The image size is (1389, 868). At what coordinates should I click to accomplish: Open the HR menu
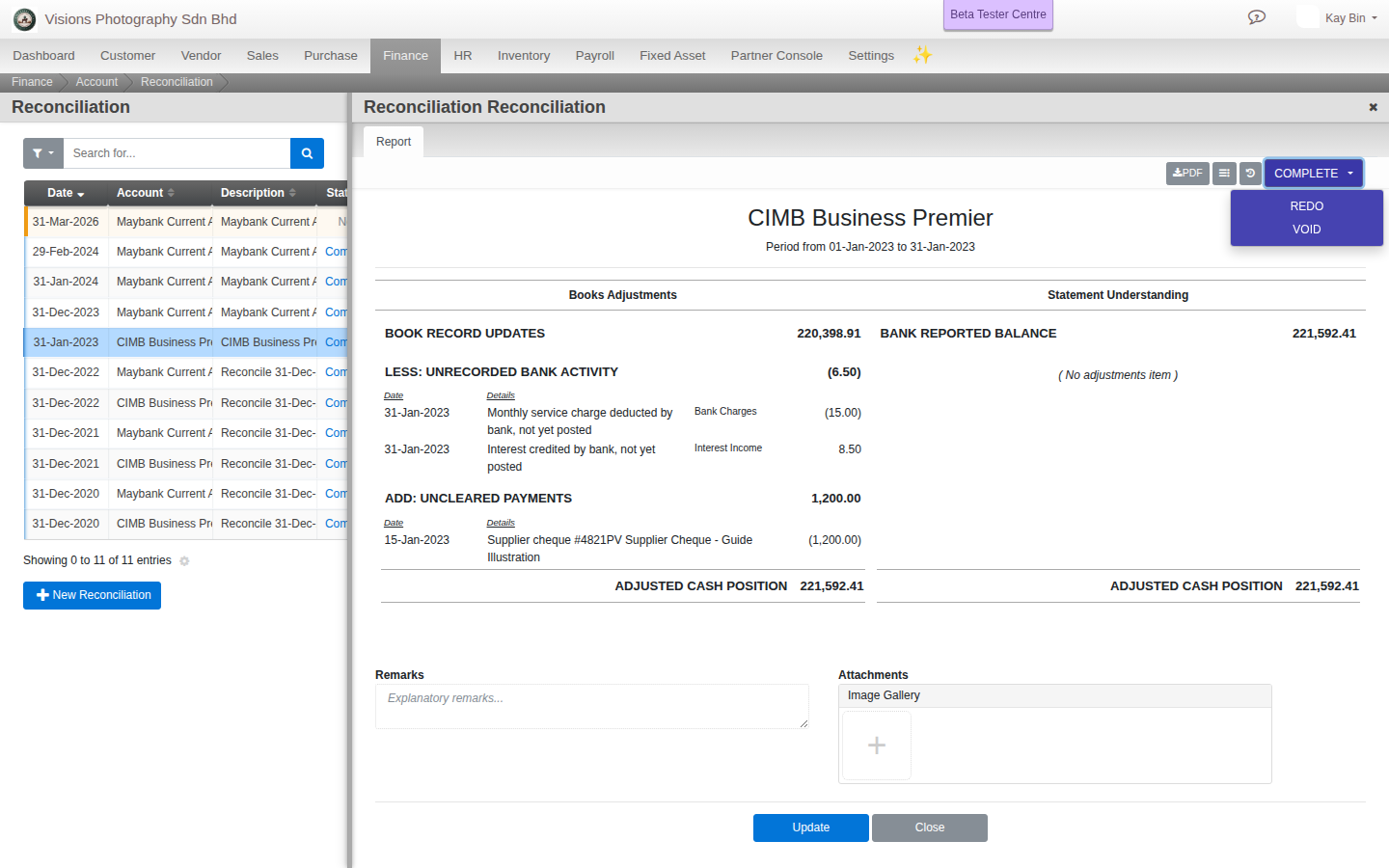coord(463,56)
